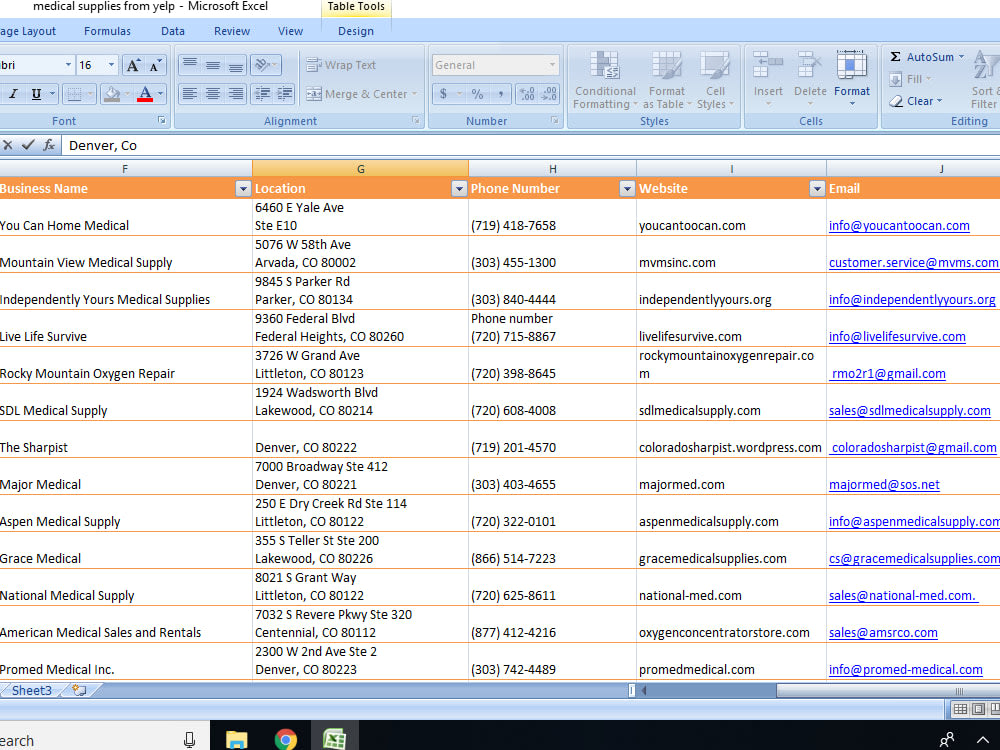Open the Phone Number filter dropdown
The height and width of the screenshot is (750, 1000).
[627, 189]
